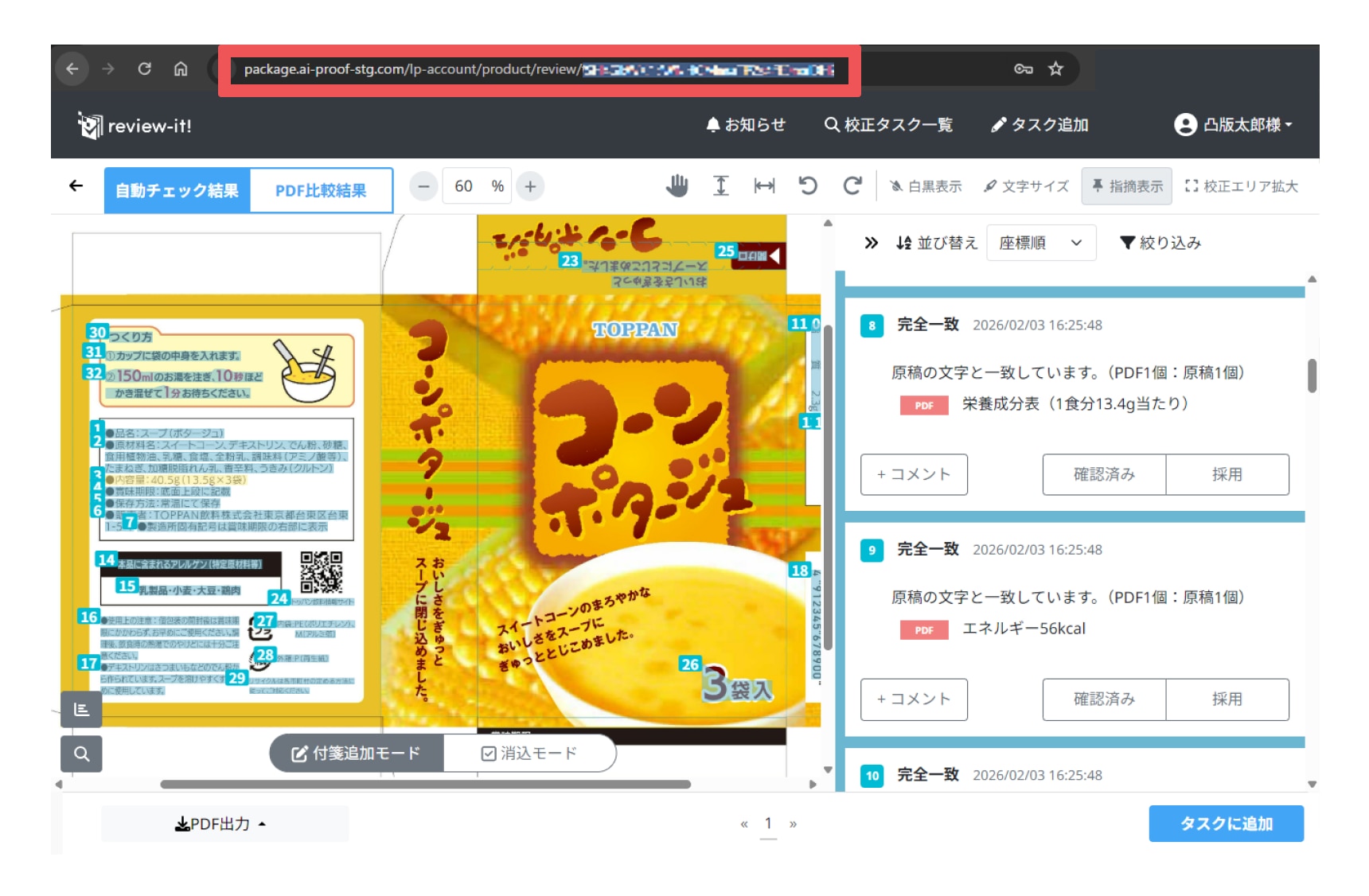This screenshot has width=1369, height=896.
Task: Open 校正タスク一覧 in the top menu
Action: click(x=888, y=125)
